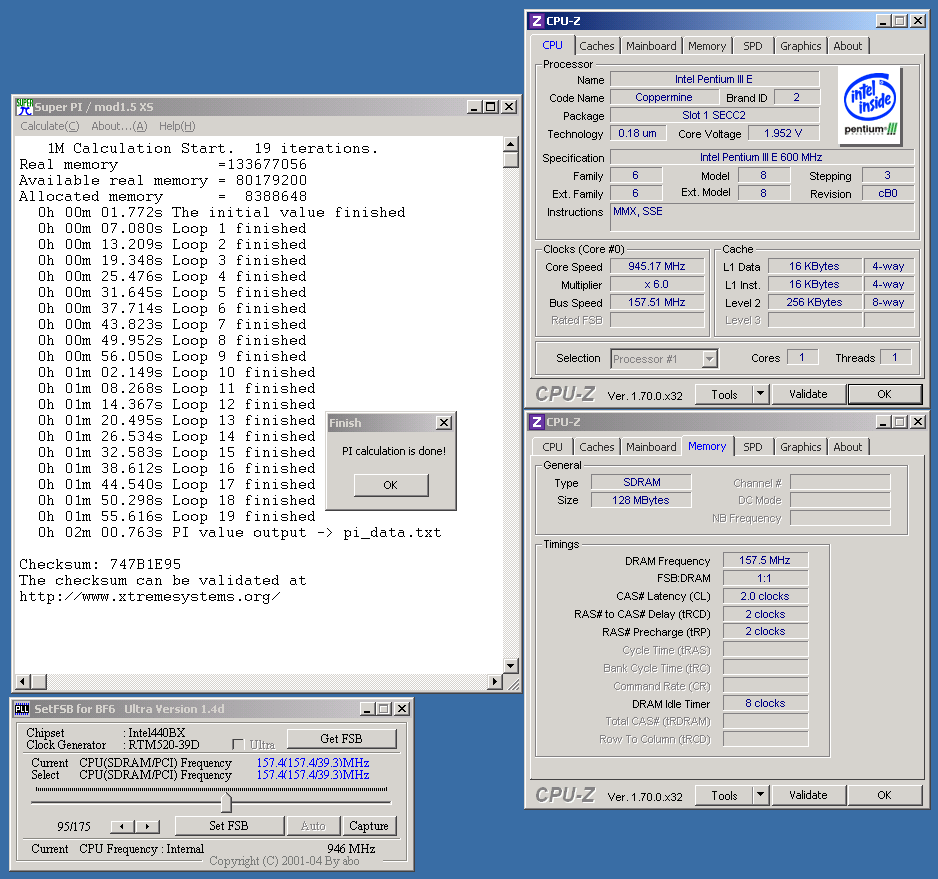Click the SetFSB title bar icon
This screenshot has height=879, width=938.
[22, 709]
